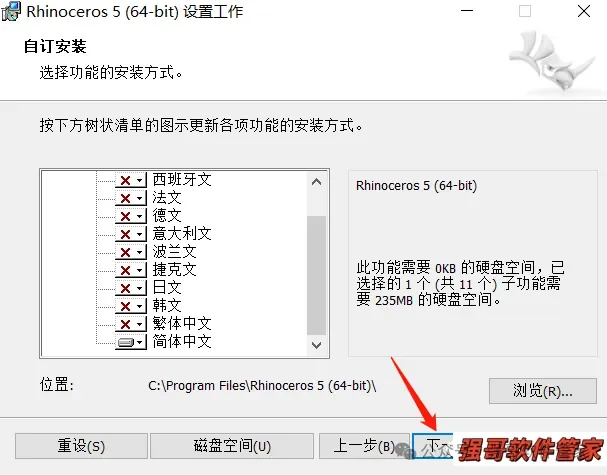The image size is (607, 475).
Task: Open hard-drive icon dropdown for 简体中文
Action: click(x=131, y=342)
